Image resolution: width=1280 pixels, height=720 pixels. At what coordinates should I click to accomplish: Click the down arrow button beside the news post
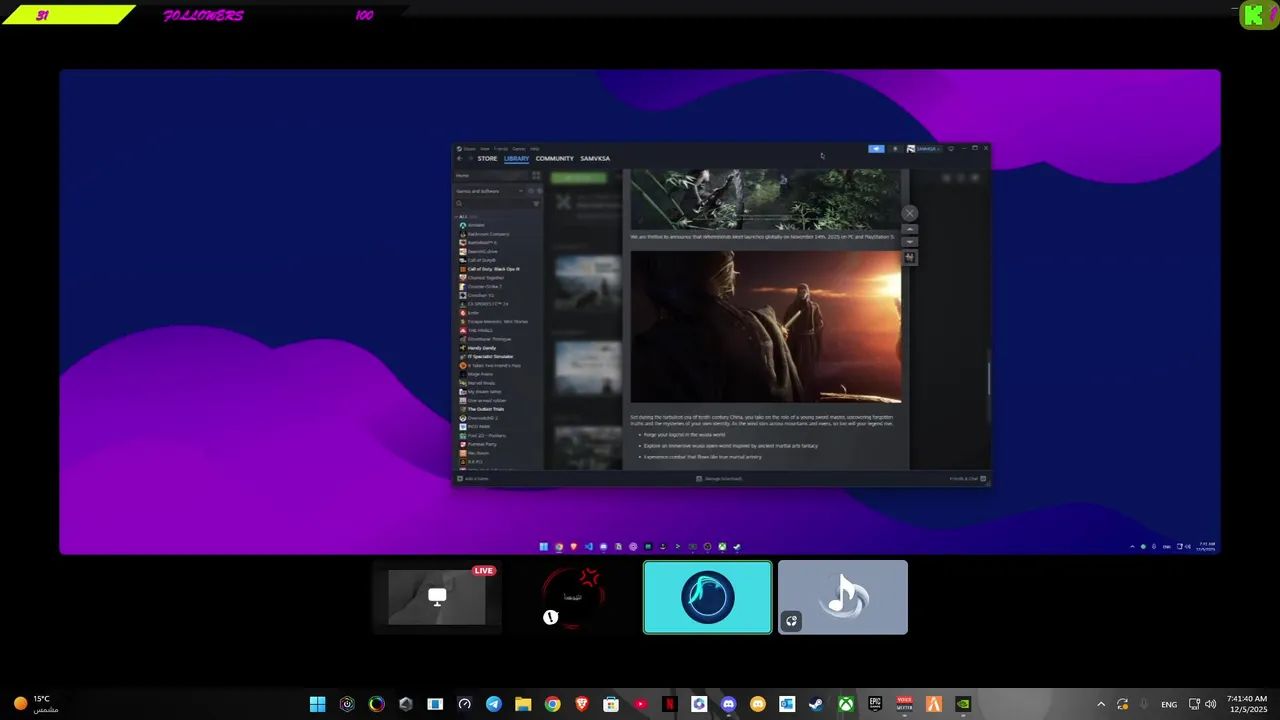909,242
